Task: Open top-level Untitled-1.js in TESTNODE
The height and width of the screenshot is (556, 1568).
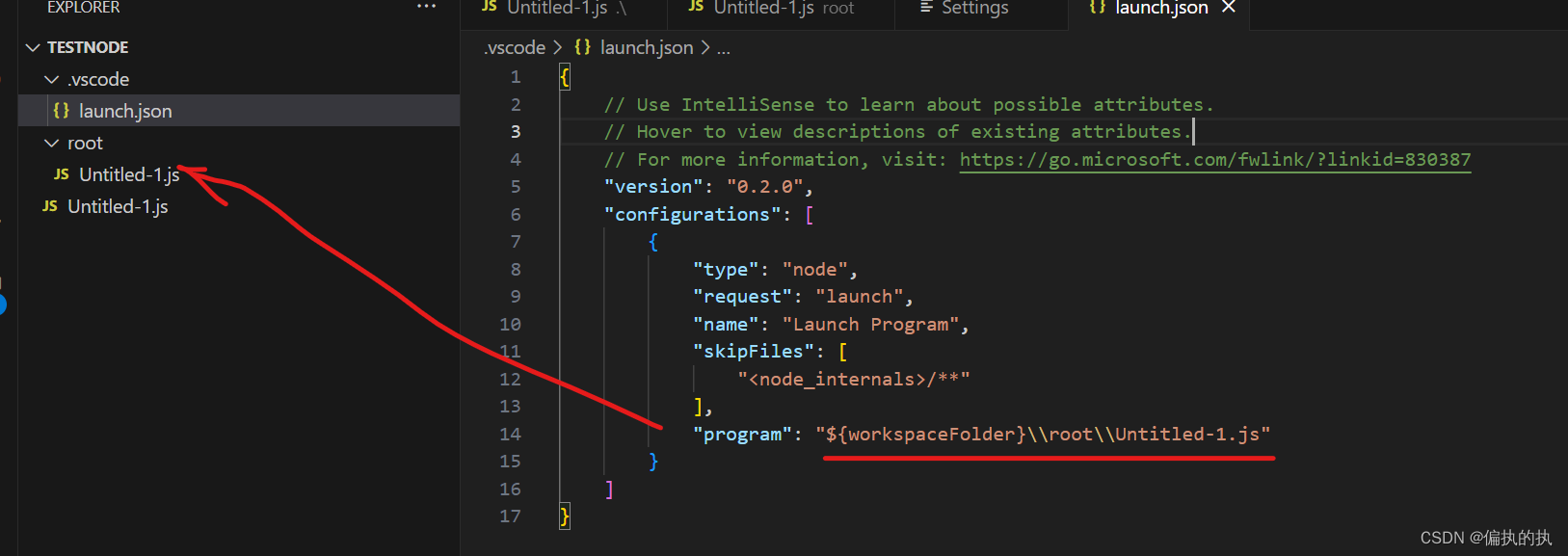Action: tap(118, 206)
